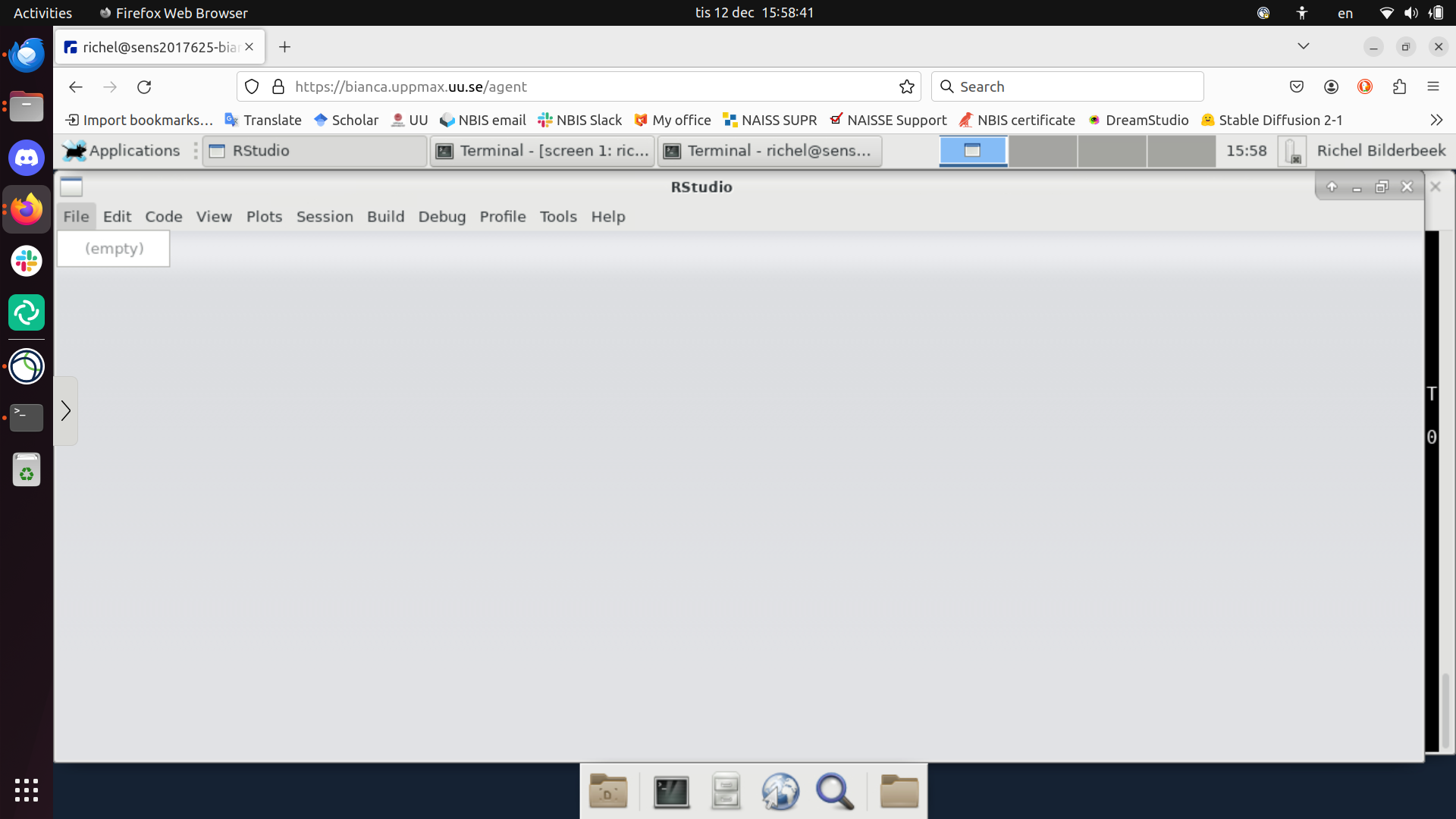This screenshot has height=819, width=1456.
Task: Open the Debug menu in RStudio
Action: coord(442,216)
